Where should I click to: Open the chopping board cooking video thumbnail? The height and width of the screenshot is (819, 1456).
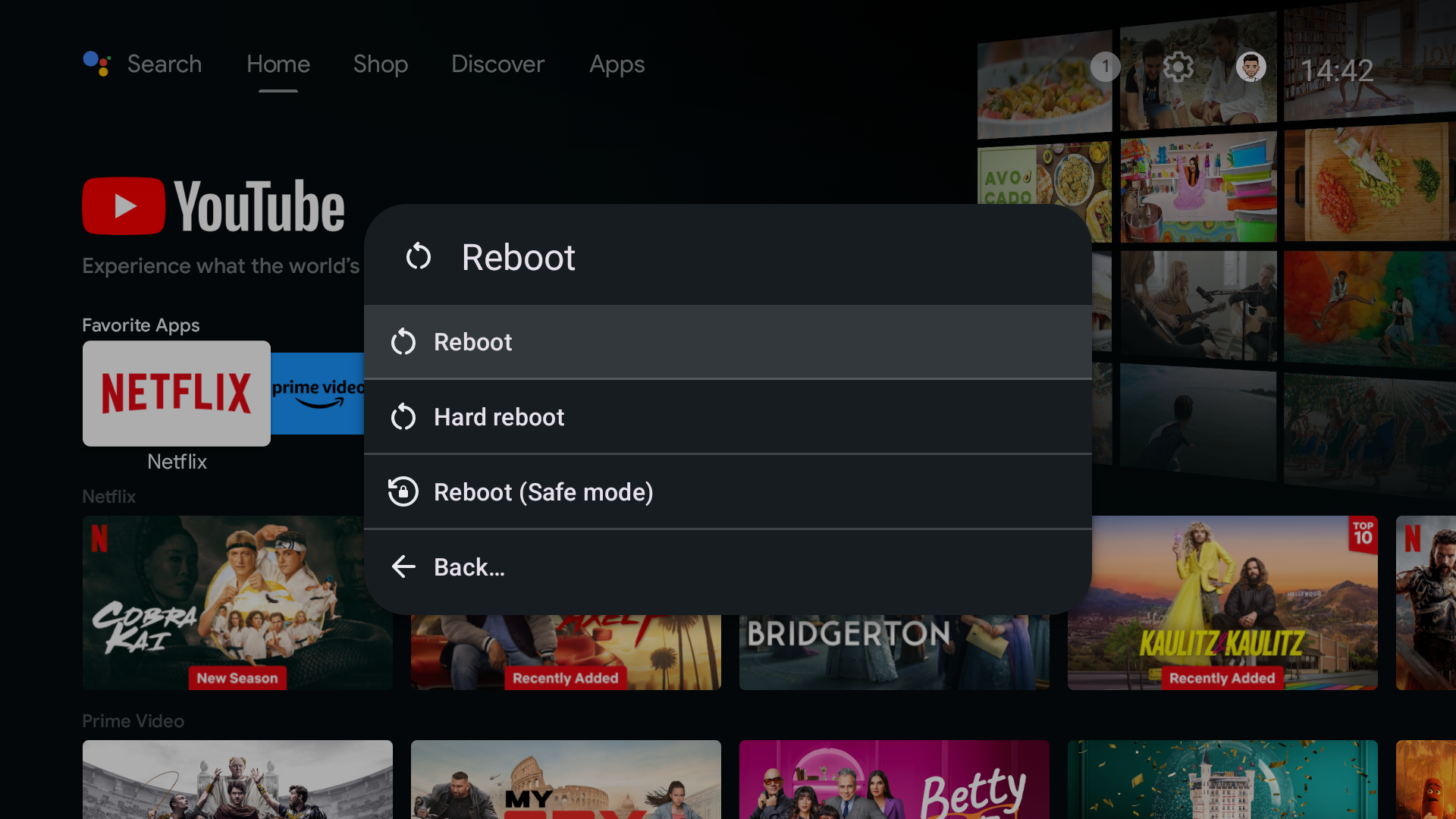click(1369, 184)
